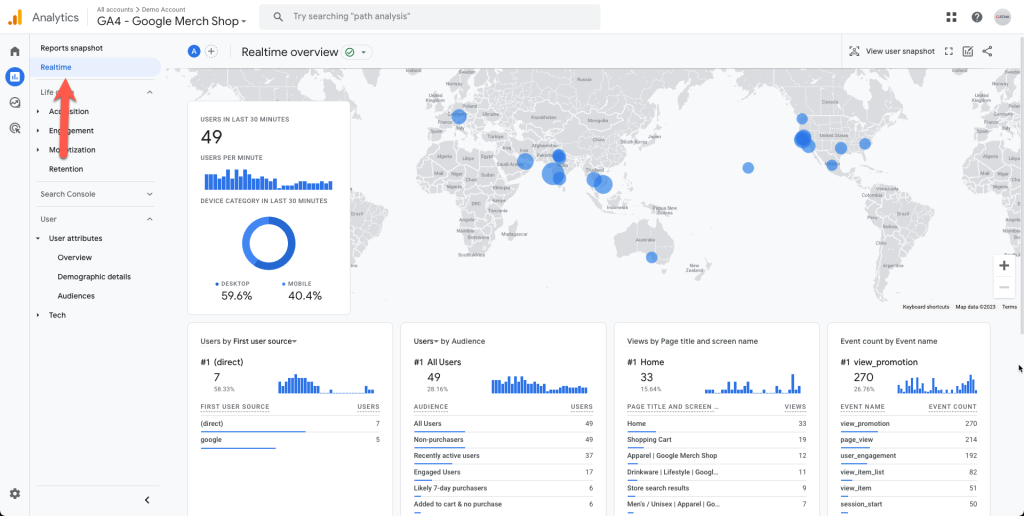This screenshot has height=516, width=1024.
Task: Toggle fullscreen map view icon
Action: point(949,52)
